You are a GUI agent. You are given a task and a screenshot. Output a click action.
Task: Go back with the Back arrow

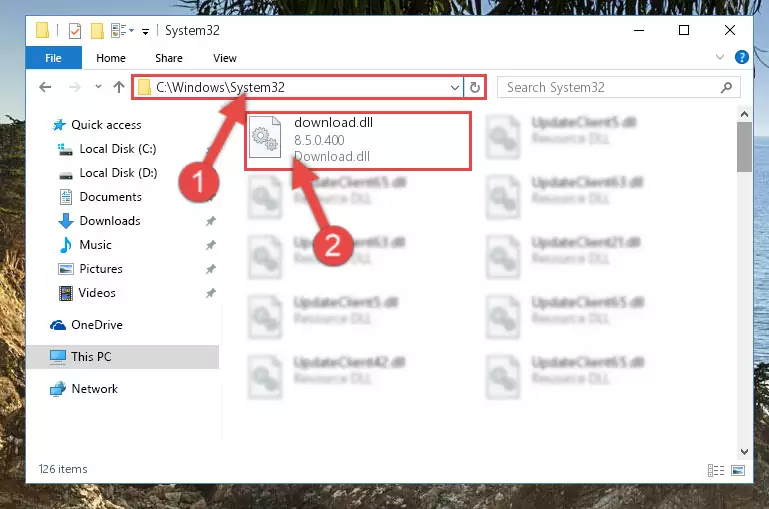(x=45, y=87)
